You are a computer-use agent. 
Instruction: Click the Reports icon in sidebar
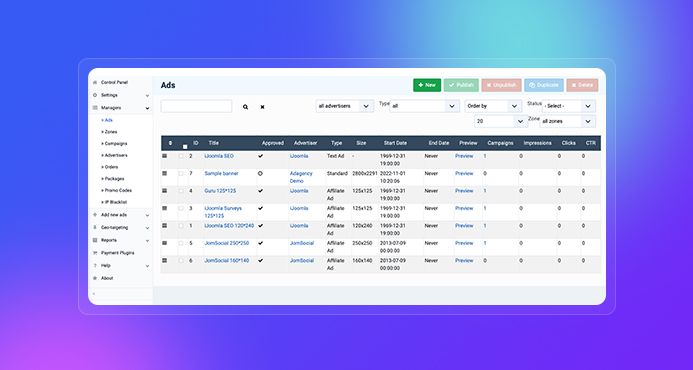(x=95, y=240)
